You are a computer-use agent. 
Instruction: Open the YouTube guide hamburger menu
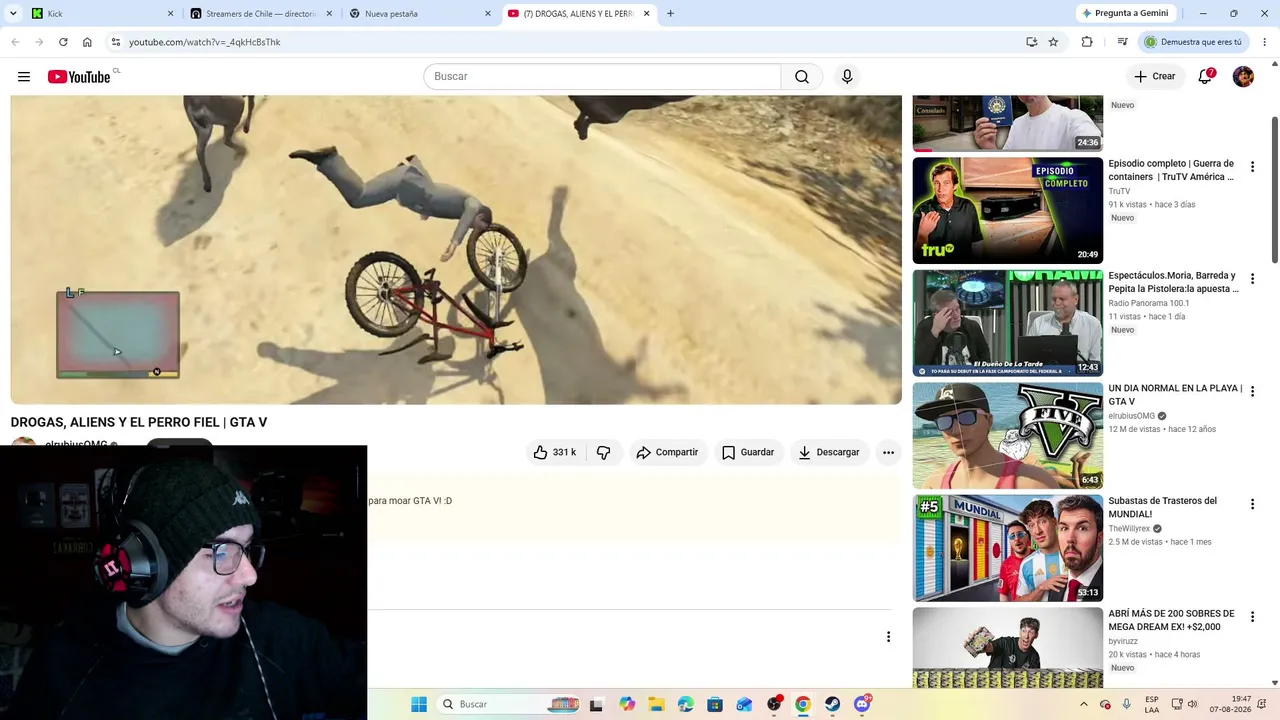pyautogui.click(x=24, y=77)
